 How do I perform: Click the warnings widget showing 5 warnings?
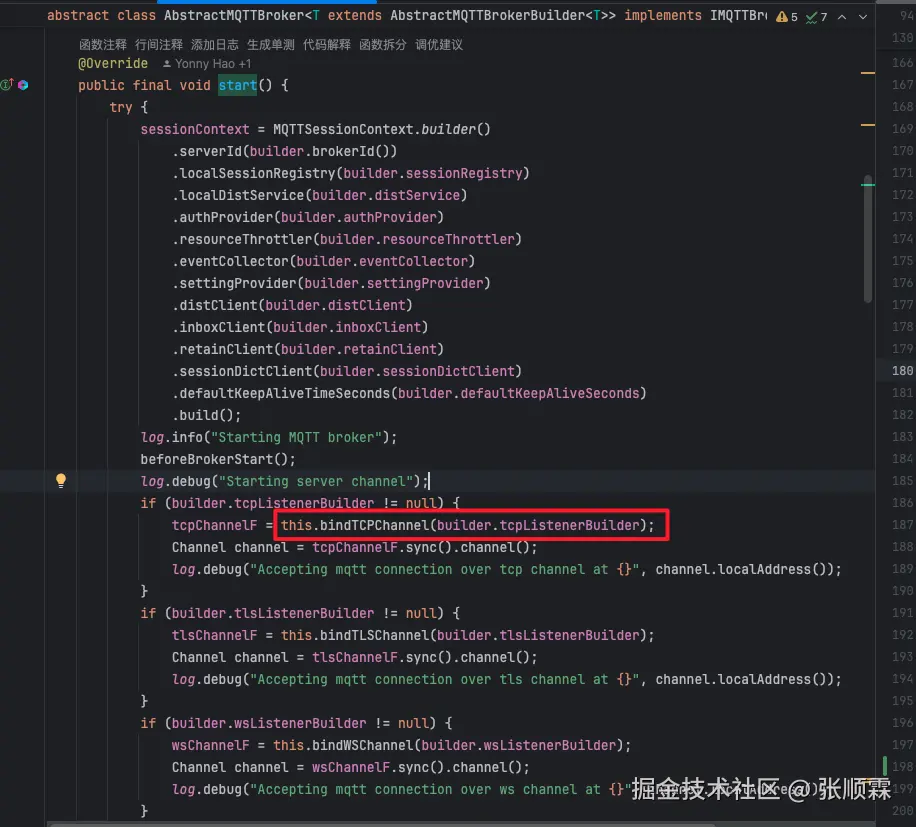(x=790, y=16)
